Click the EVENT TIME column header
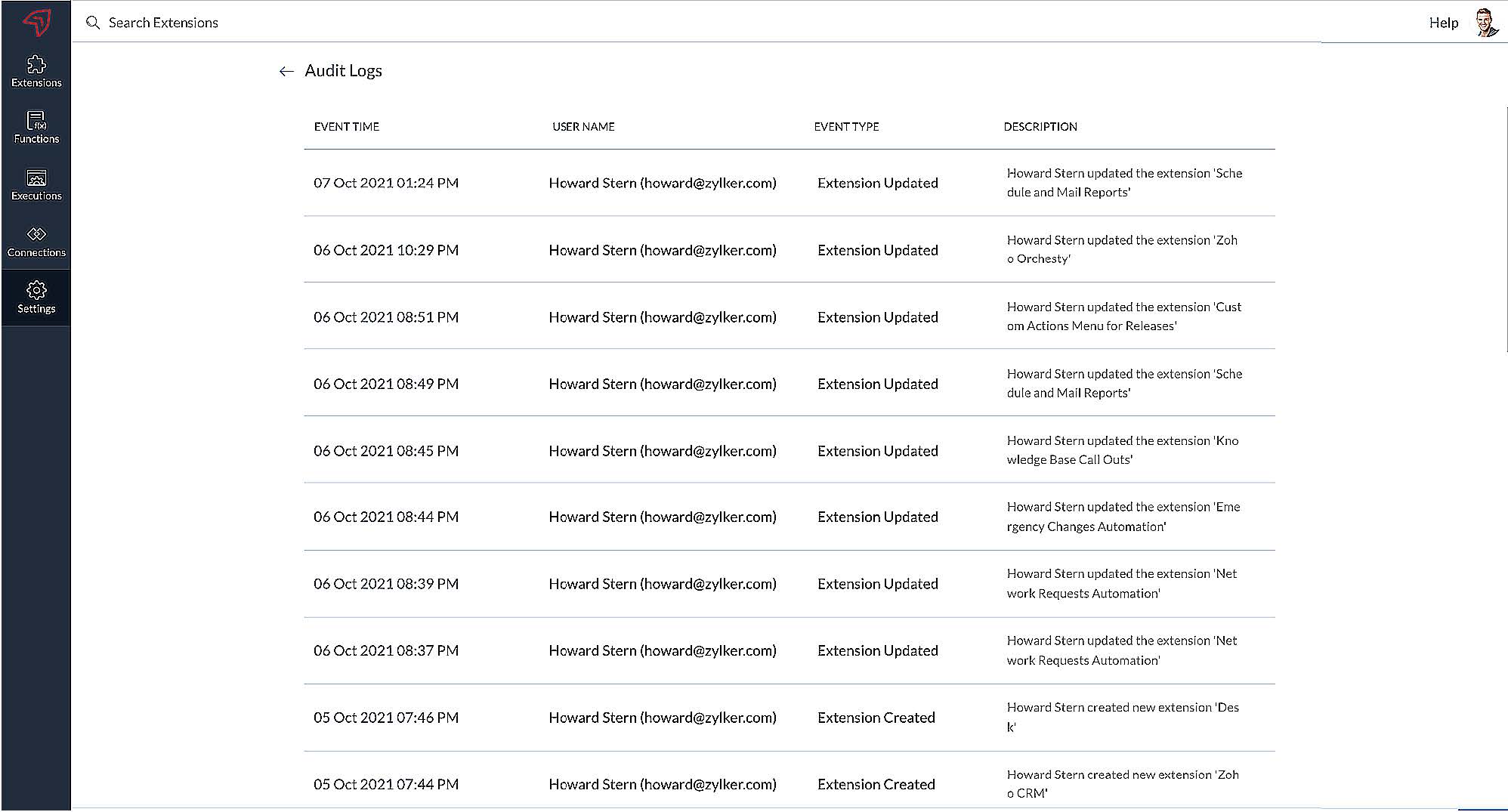The width and height of the screenshot is (1508, 812). coord(347,127)
